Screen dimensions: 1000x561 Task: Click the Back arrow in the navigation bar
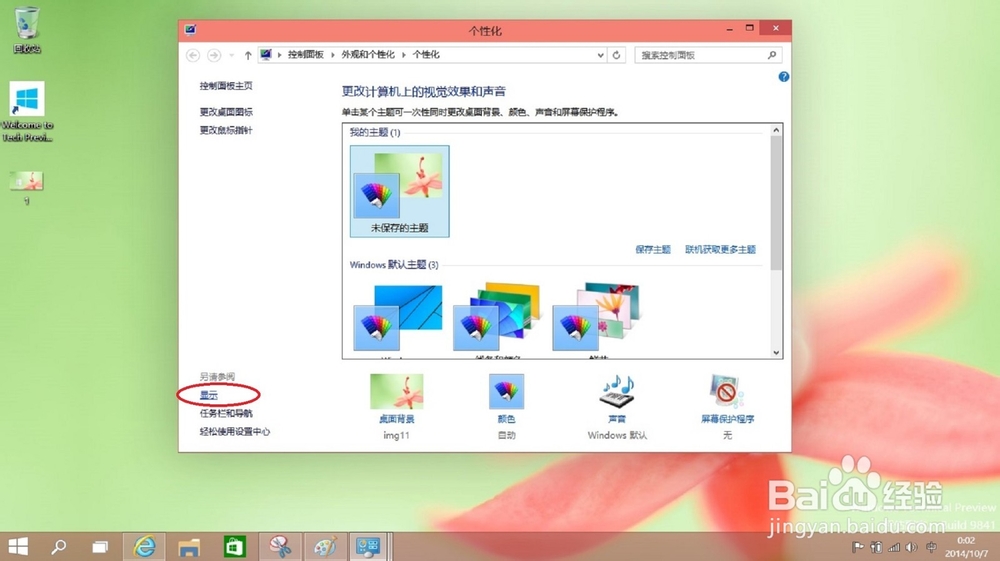tap(193, 55)
